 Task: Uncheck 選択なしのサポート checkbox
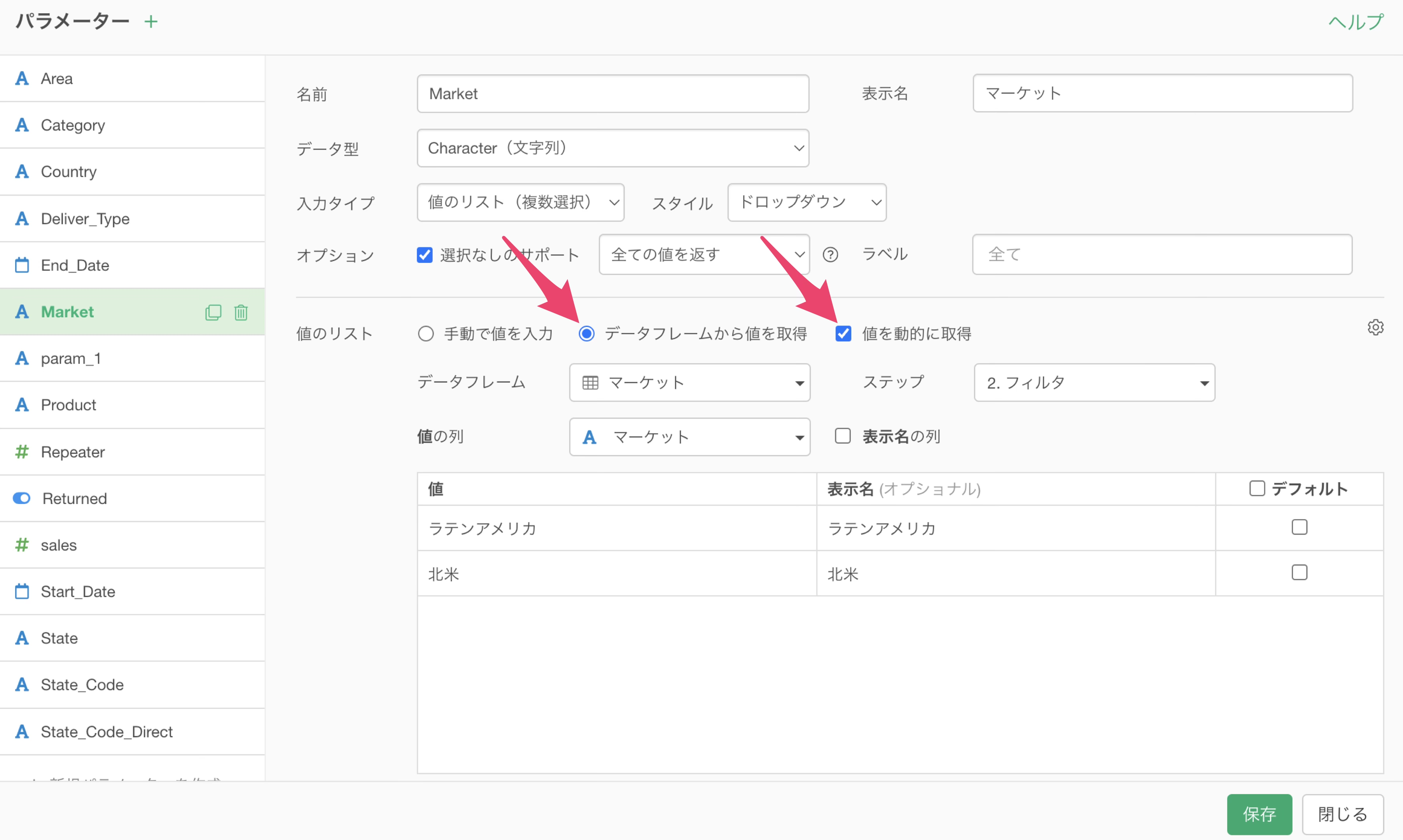[425, 255]
